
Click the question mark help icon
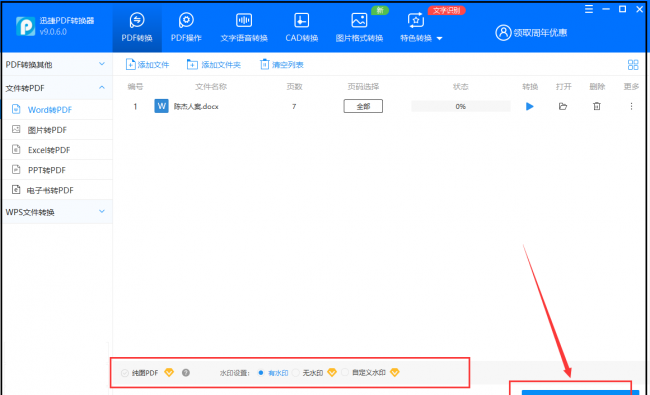(186, 373)
